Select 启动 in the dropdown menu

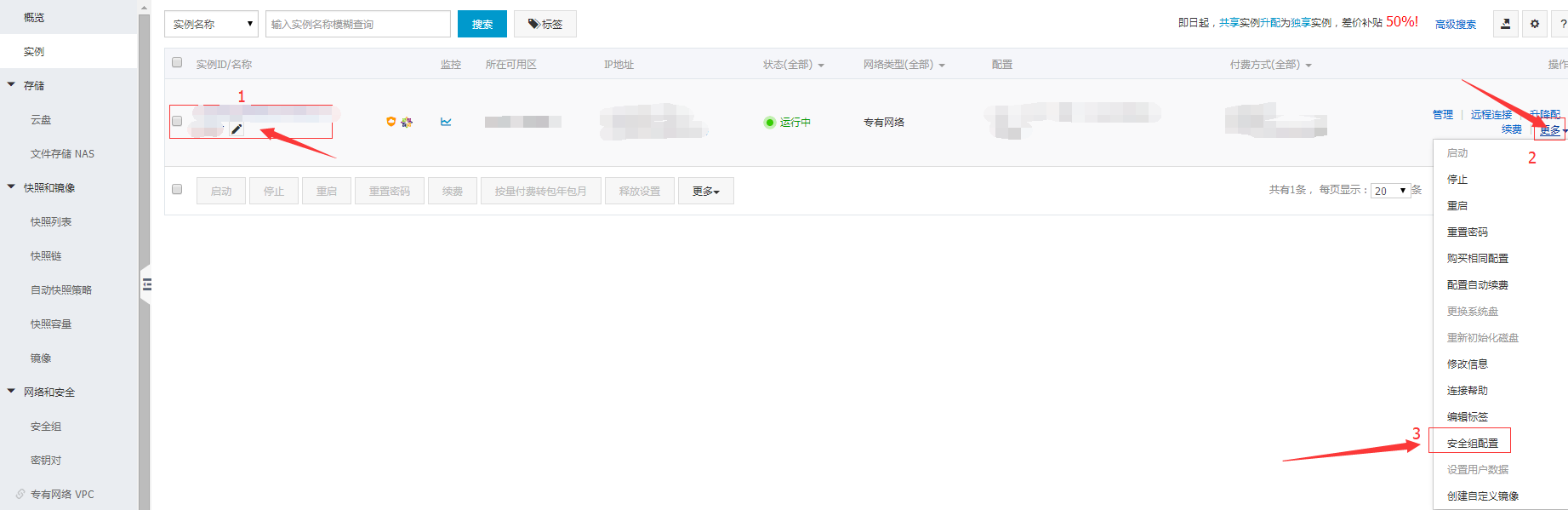[1457, 153]
